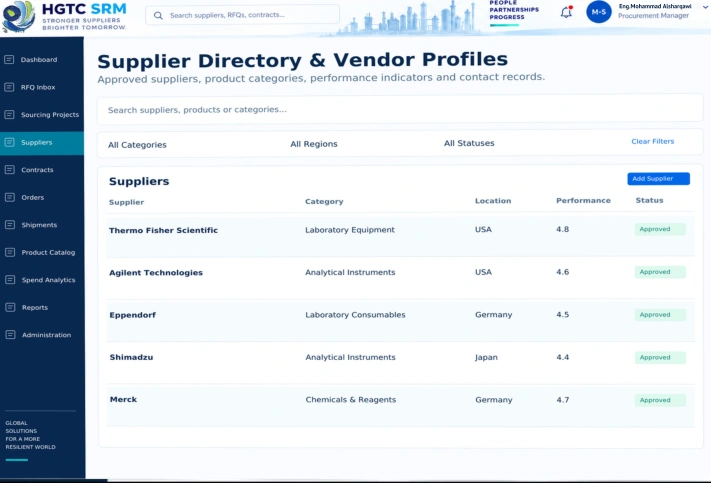
Task: Click the Location column header
Action: [x=493, y=200]
